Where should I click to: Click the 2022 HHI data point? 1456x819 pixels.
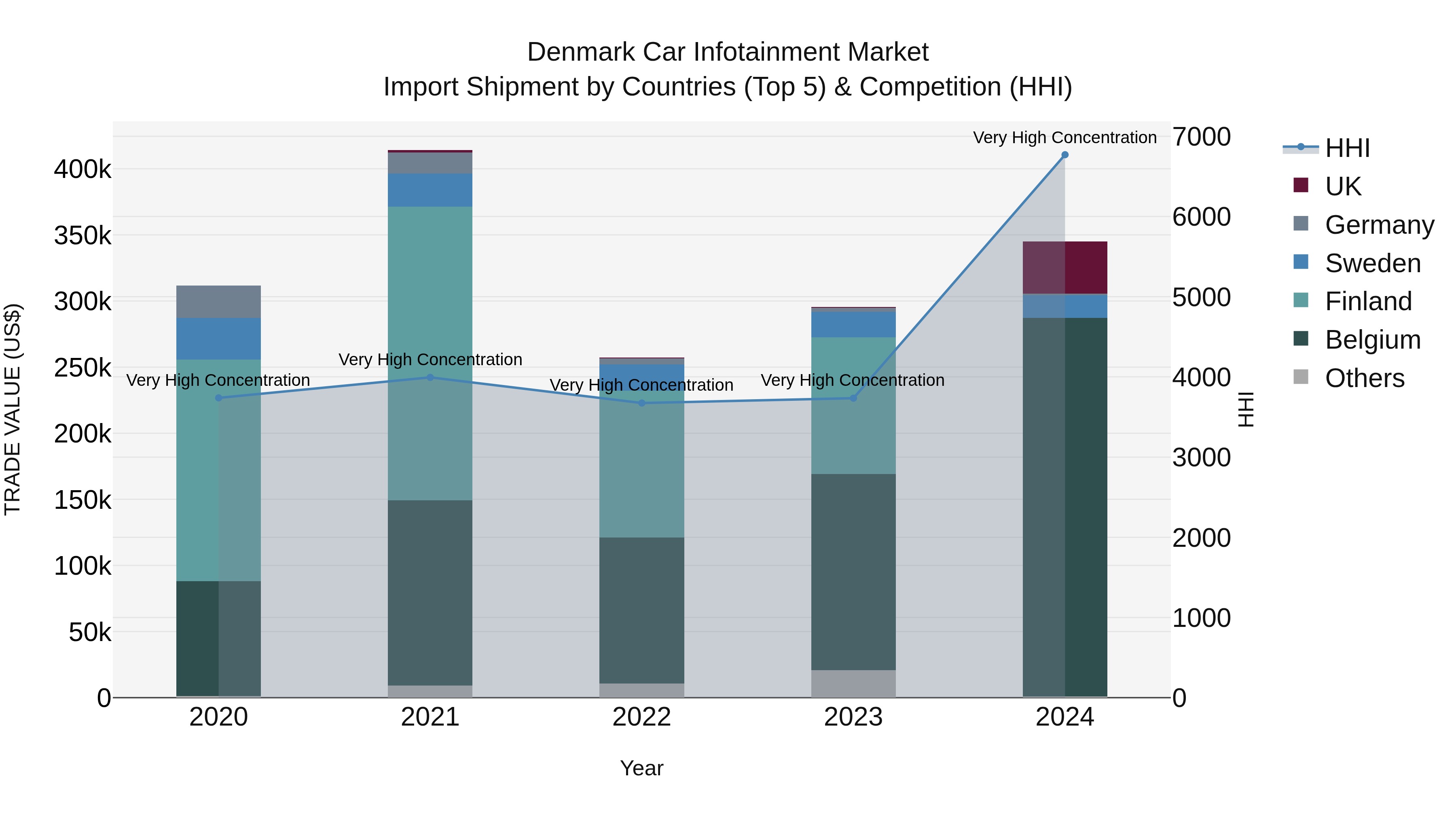pyautogui.click(x=641, y=403)
